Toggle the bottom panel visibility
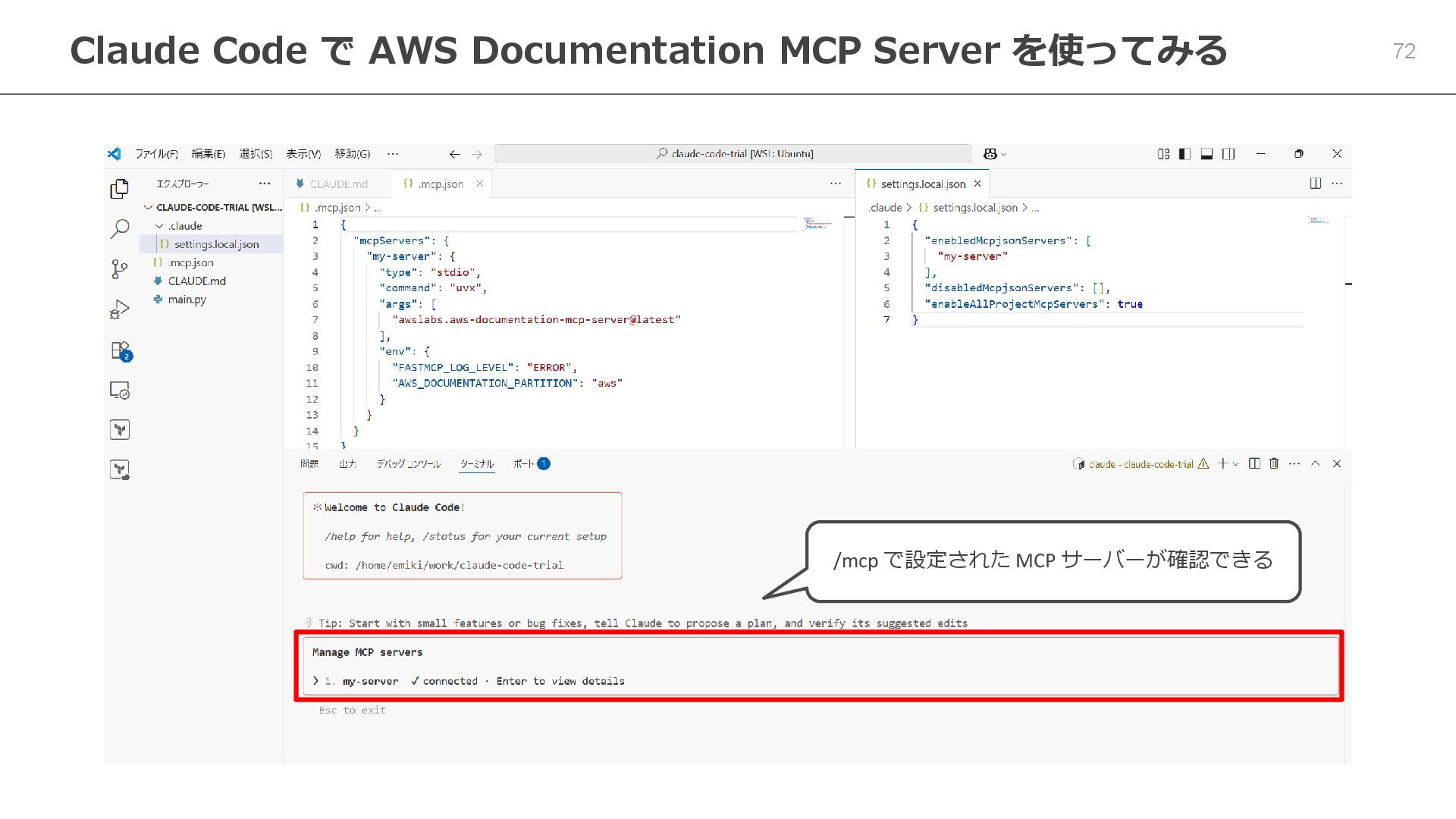This screenshot has width=1456, height=819. tap(1207, 154)
